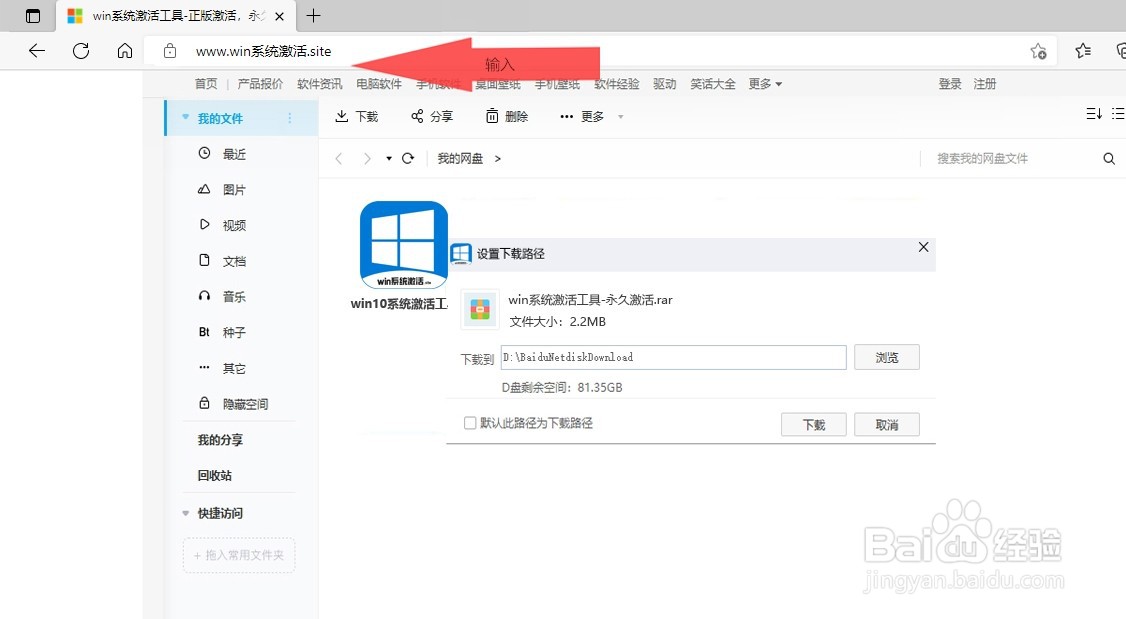Open the 隐藏空间 locked space
Viewport: 1126px width, 619px height.
click(244, 404)
